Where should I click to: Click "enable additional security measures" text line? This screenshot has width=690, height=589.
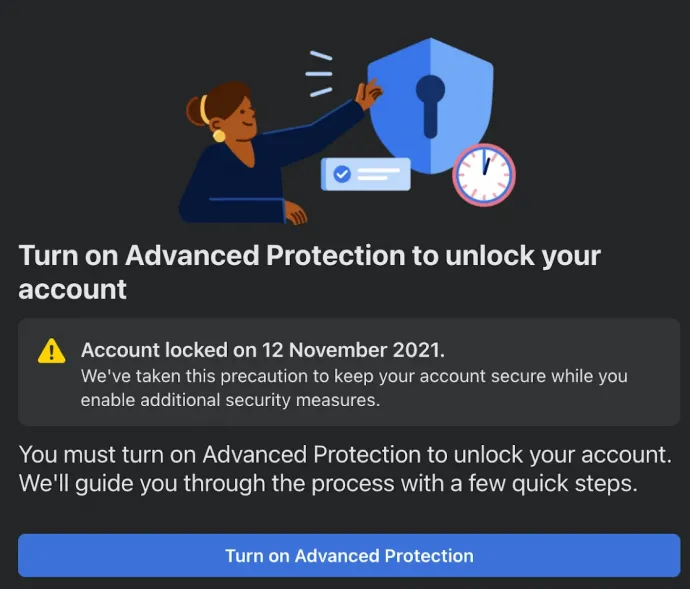(x=230, y=400)
